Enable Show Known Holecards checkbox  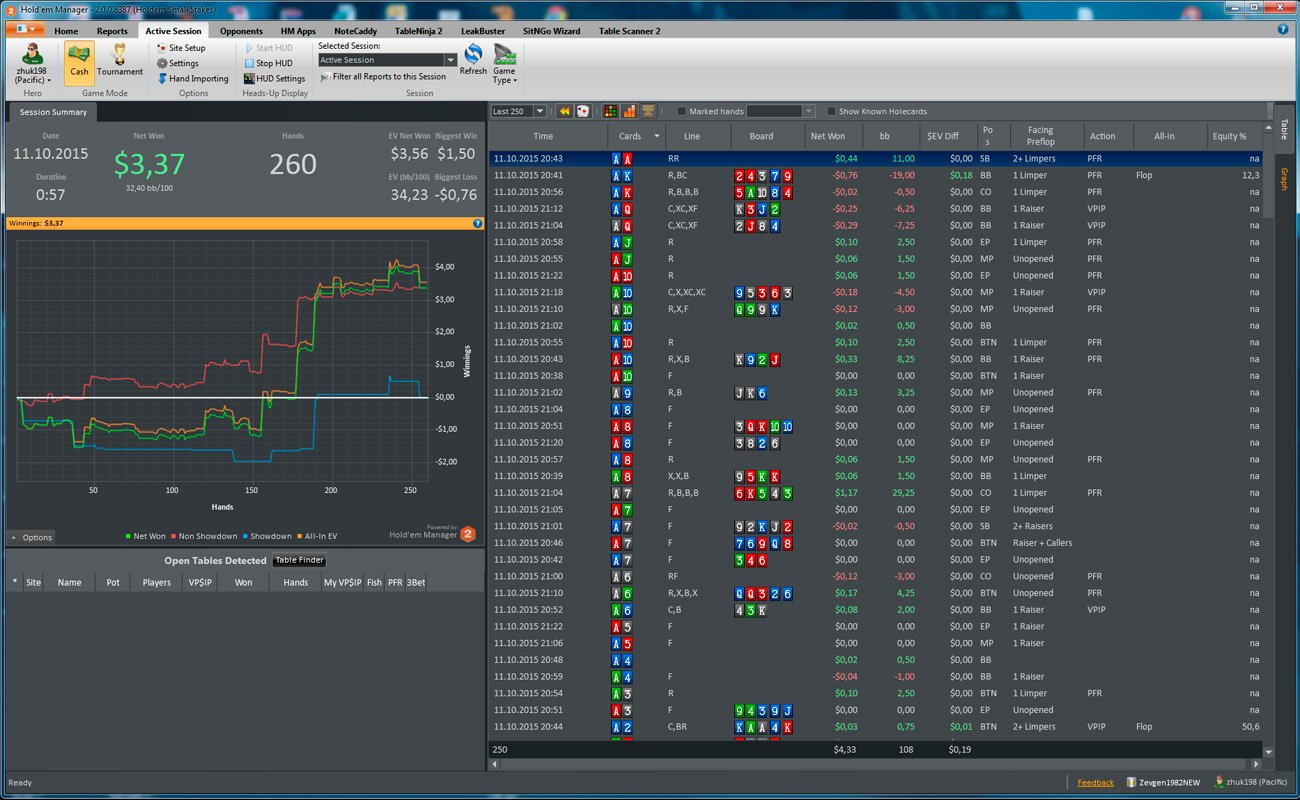(x=831, y=111)
